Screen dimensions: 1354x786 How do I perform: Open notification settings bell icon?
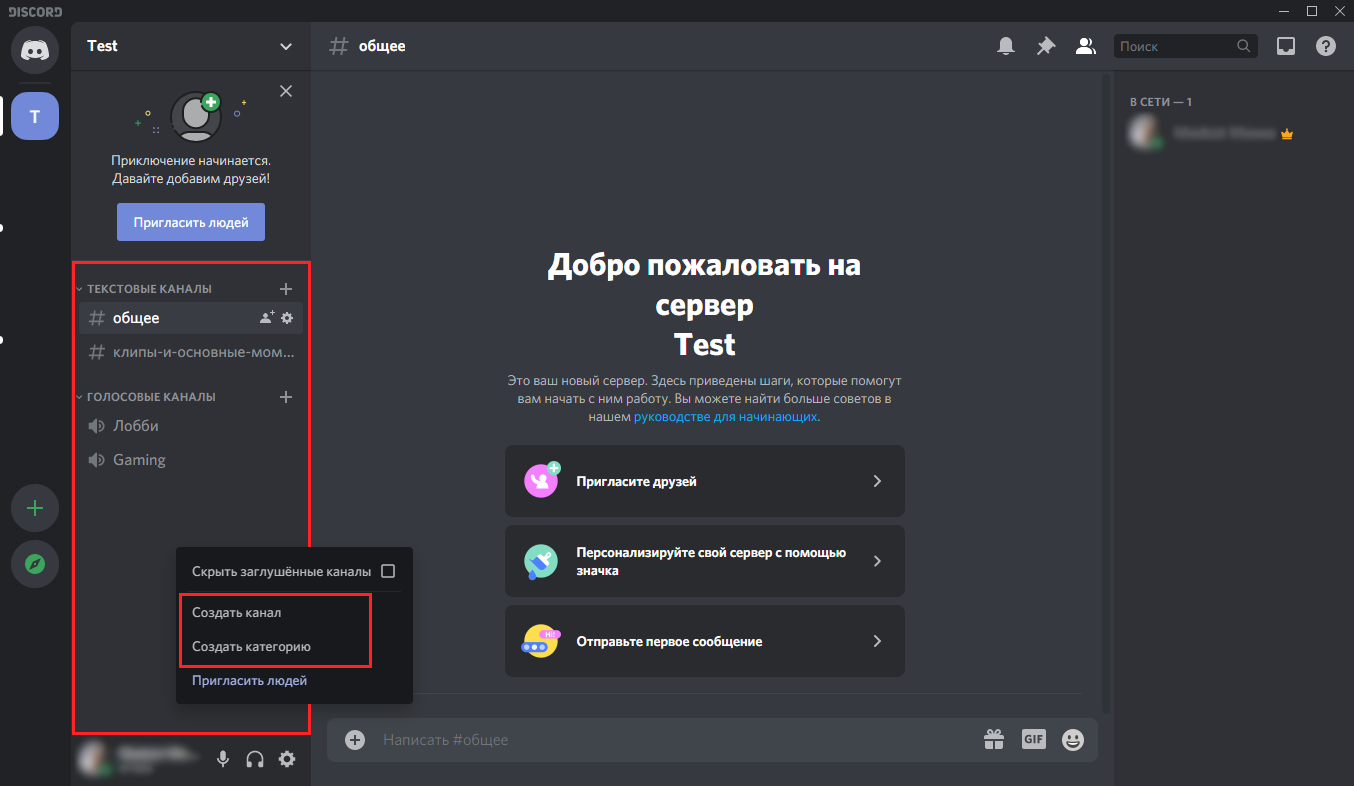(x=1006, y=46)
